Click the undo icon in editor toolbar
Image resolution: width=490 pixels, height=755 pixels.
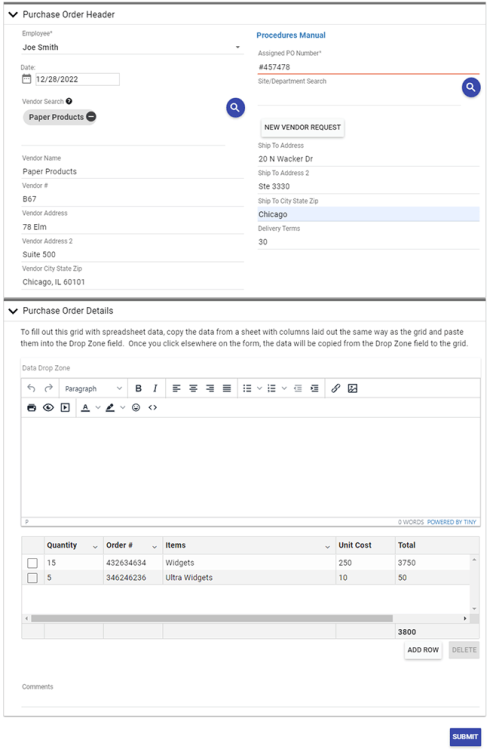point(31,388)
